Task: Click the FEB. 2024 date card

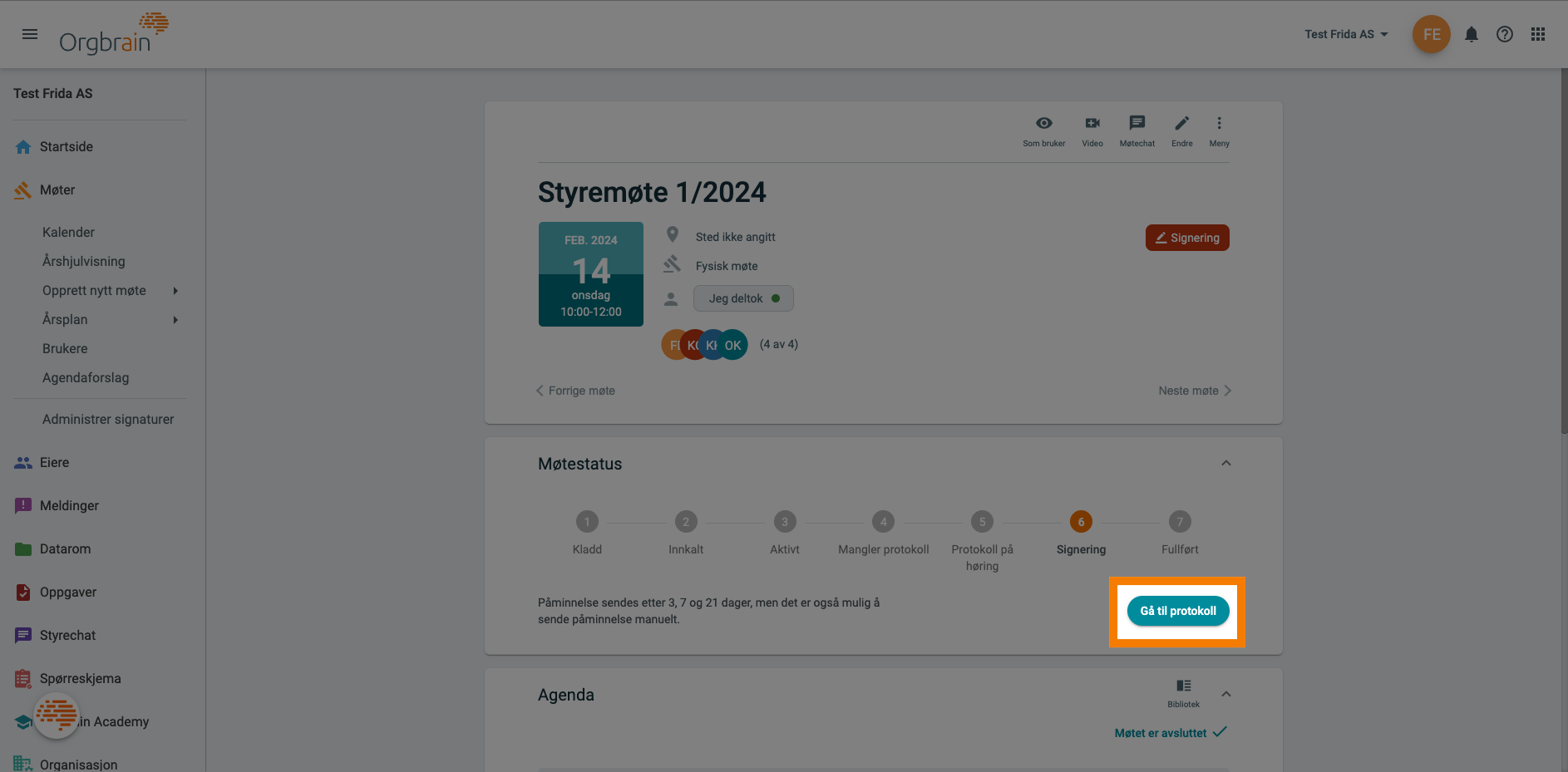Action: point(591,274)
